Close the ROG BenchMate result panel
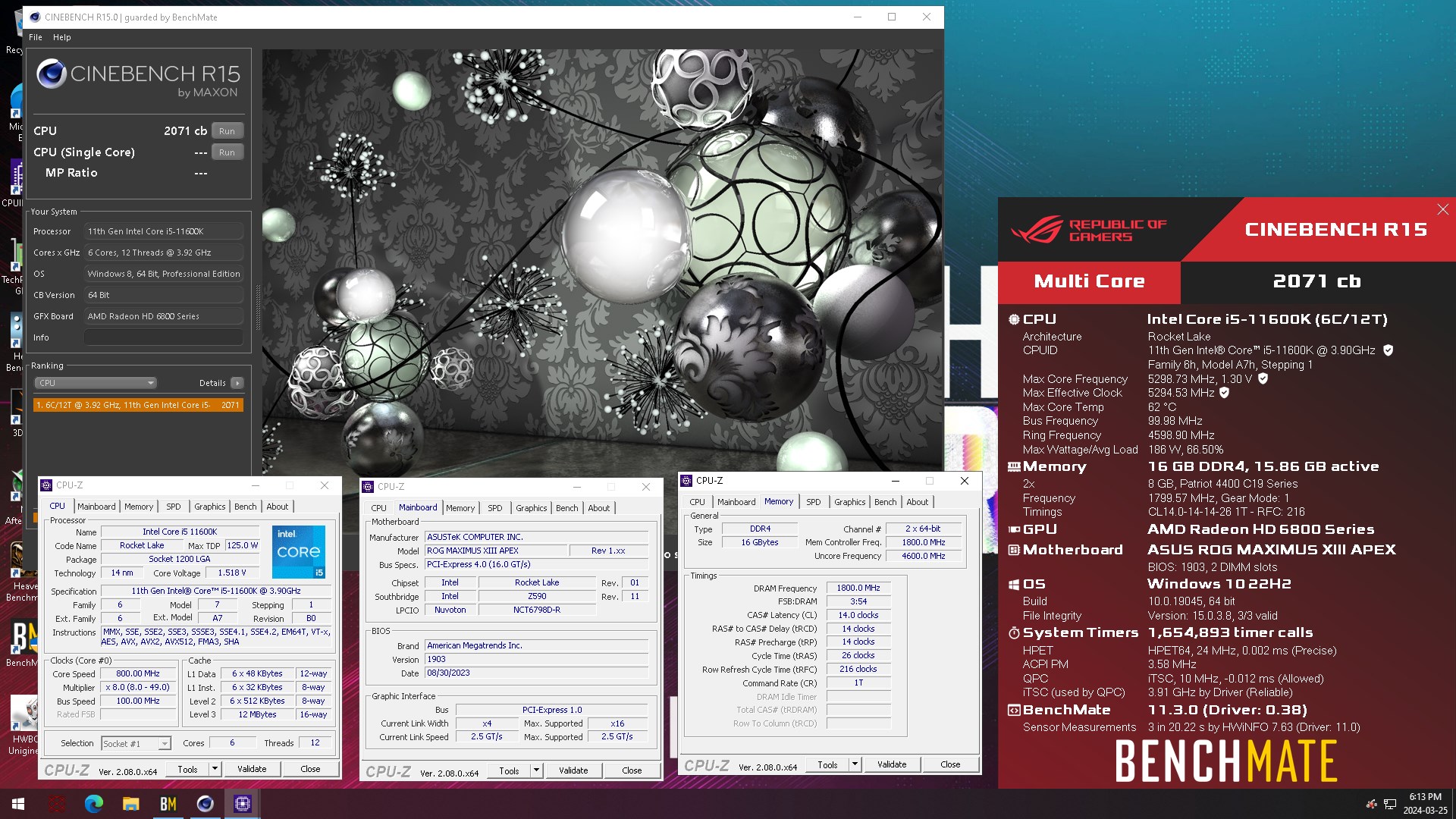 coord(1442,209)
